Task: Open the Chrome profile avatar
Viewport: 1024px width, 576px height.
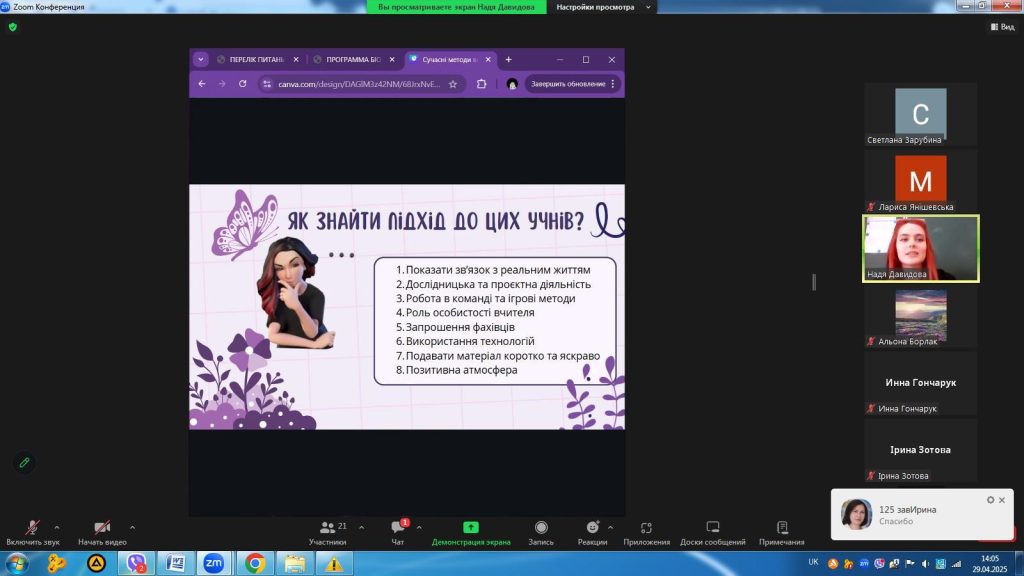Action: pyautogui.click(x=512, y=84)
